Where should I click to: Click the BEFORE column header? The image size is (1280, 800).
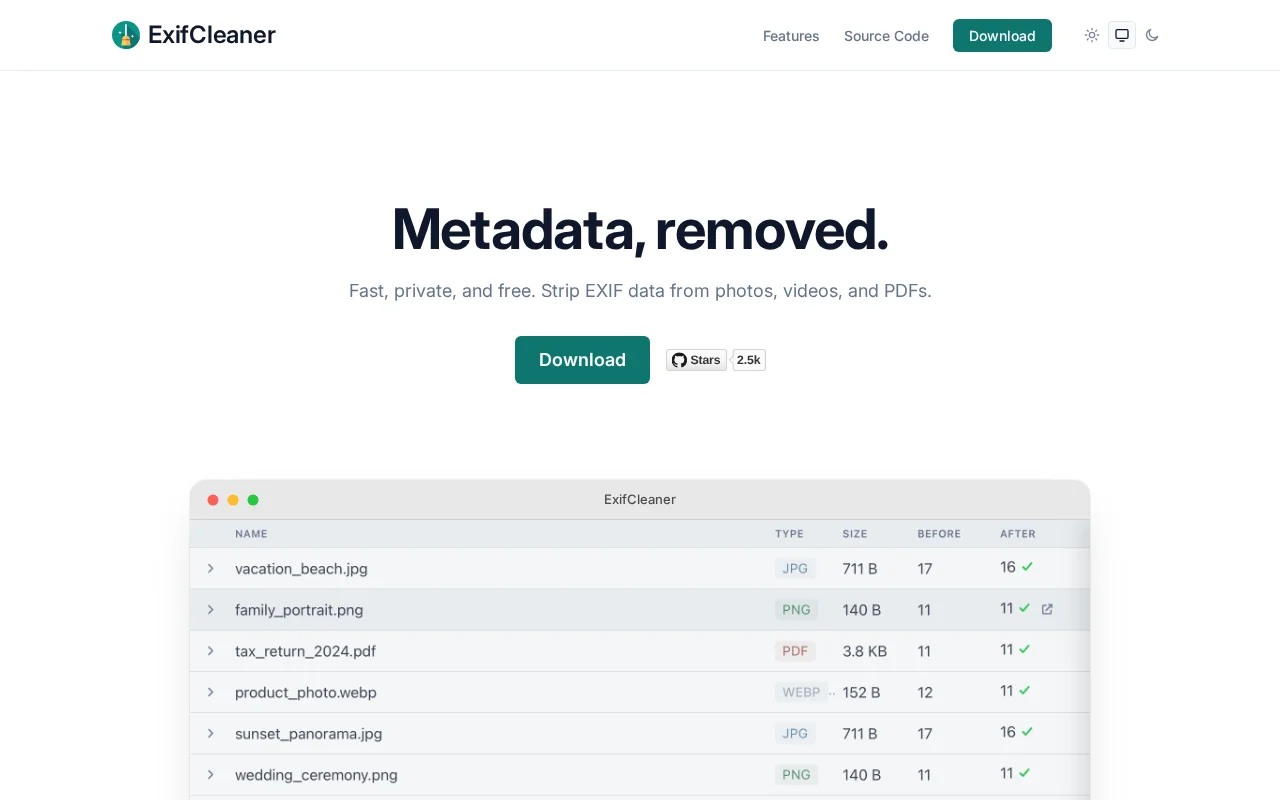[x=939, y=534]
